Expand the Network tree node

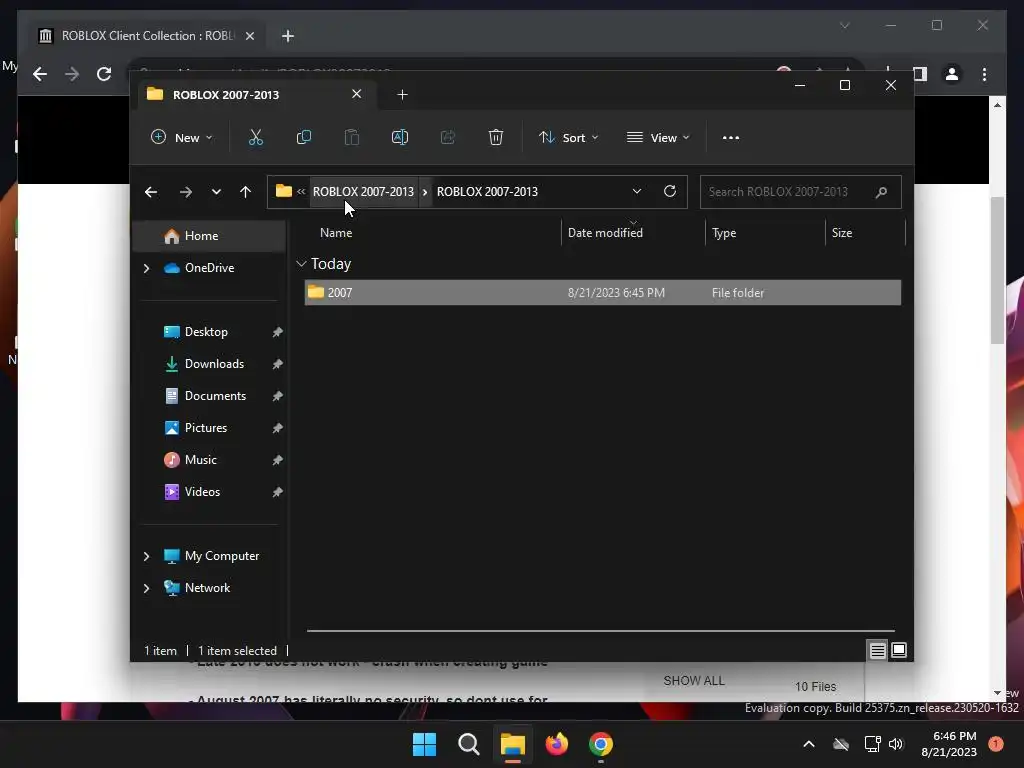click(x=146, y=588)
